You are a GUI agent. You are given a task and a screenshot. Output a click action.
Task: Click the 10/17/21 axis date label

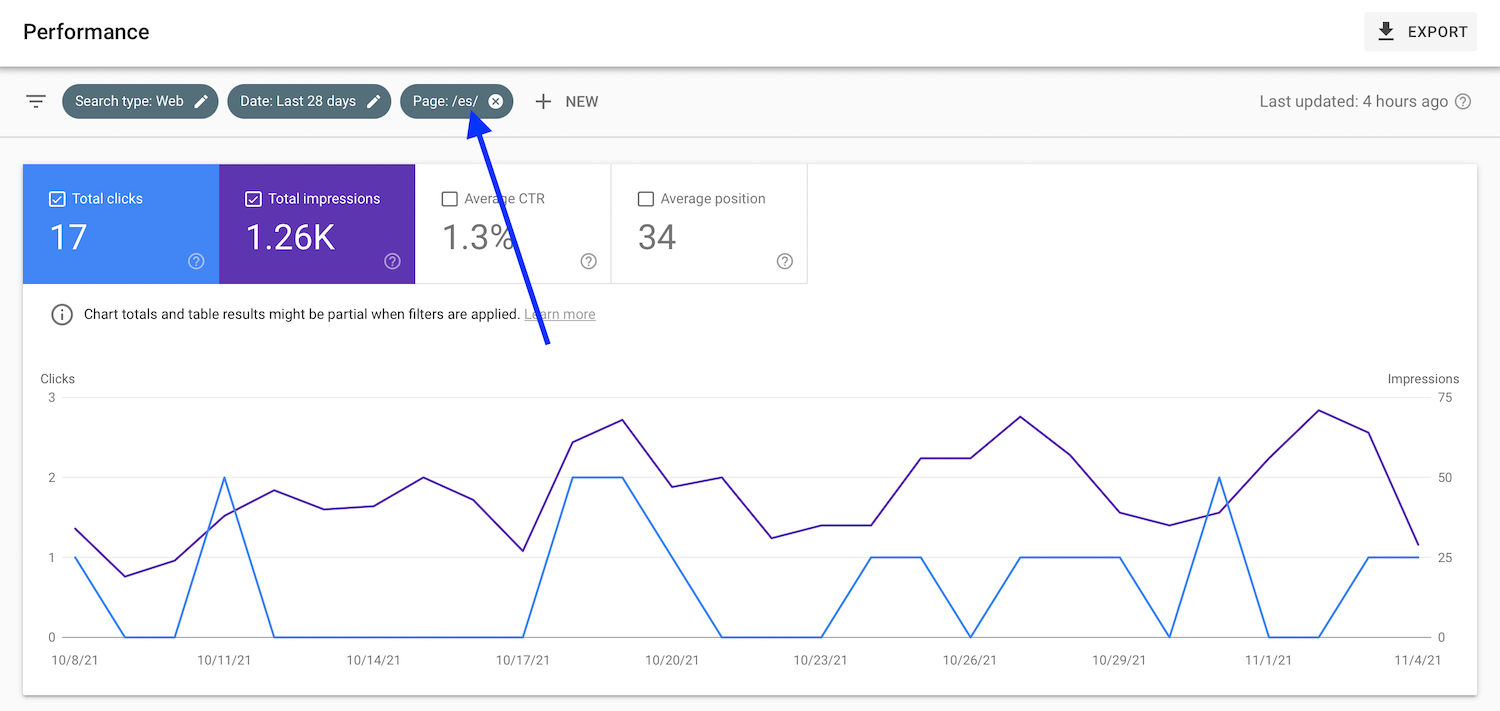(x=522, y=660)
